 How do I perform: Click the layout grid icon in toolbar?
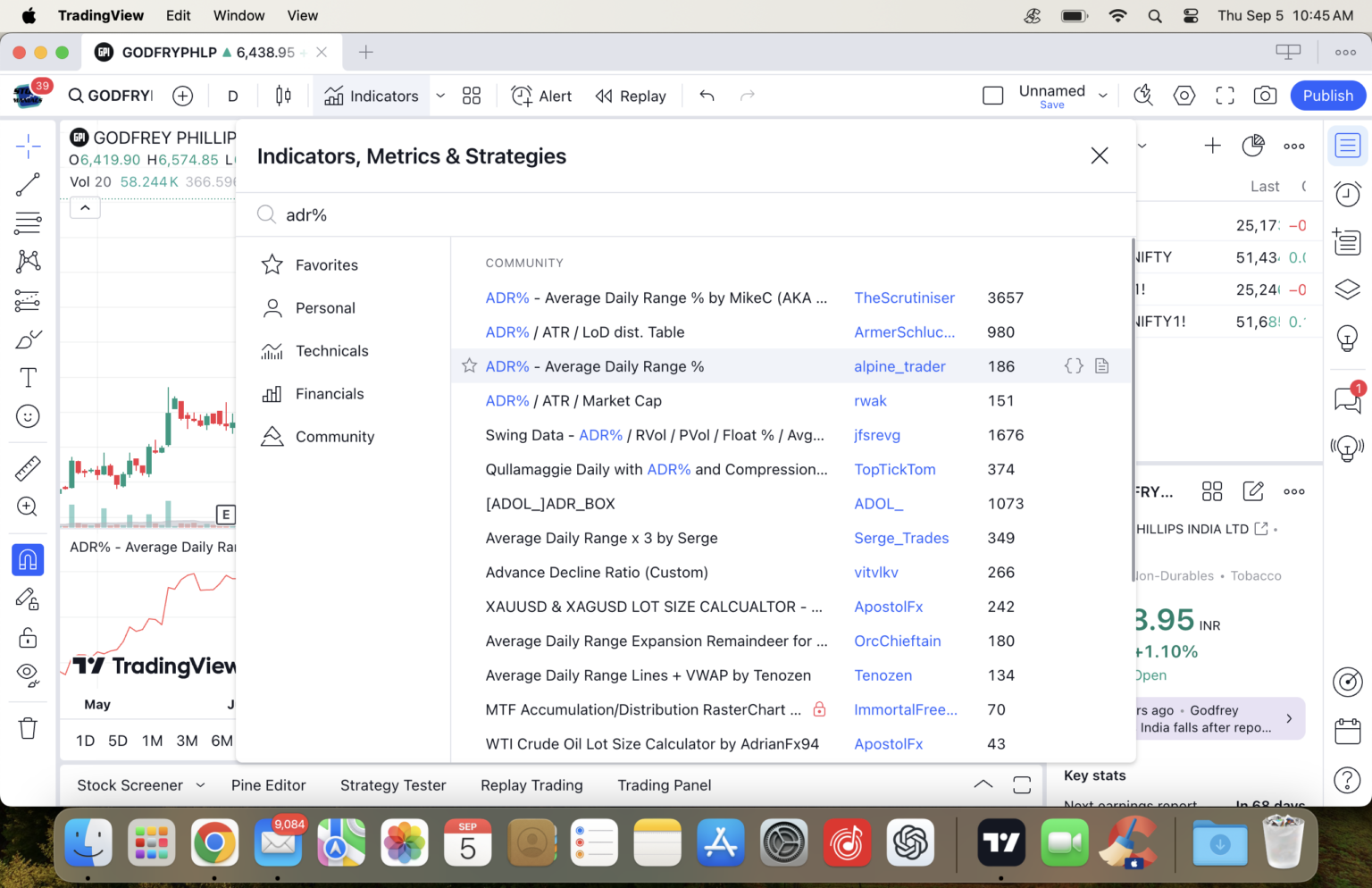472,96
